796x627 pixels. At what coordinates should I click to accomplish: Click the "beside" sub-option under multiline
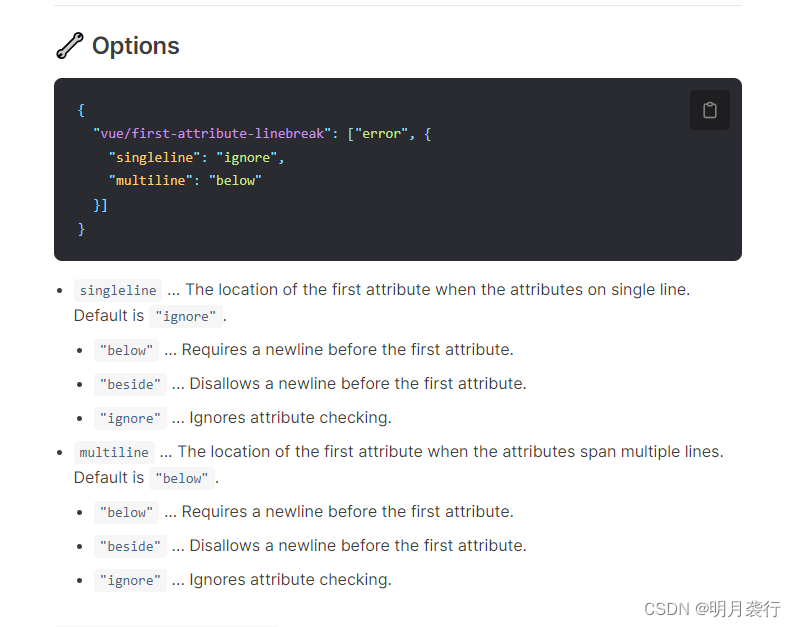(x=130, y=546)
